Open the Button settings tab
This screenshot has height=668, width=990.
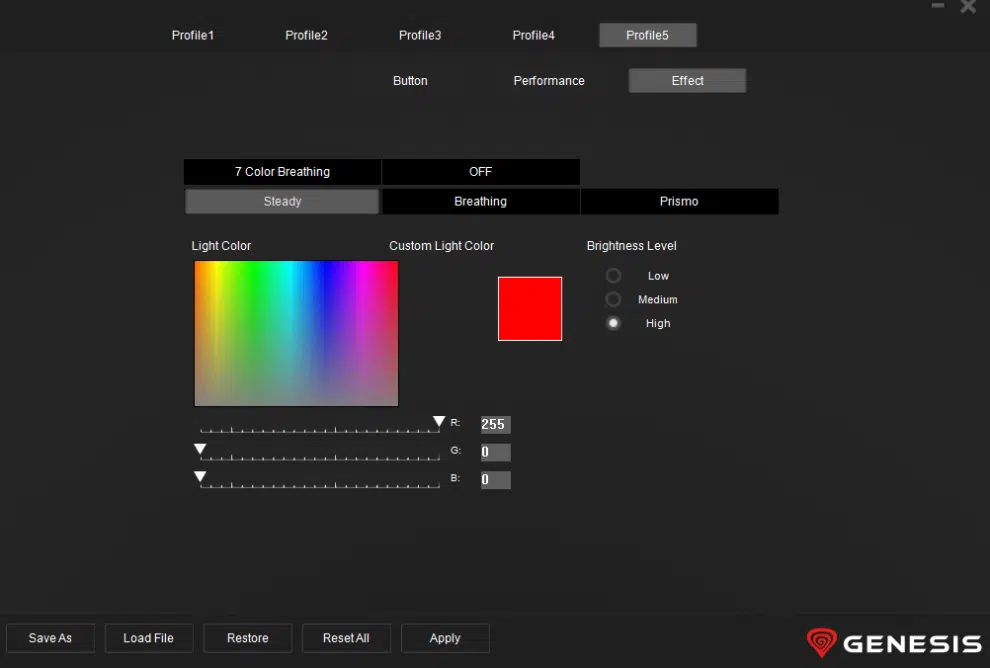(x=410, y=81)
